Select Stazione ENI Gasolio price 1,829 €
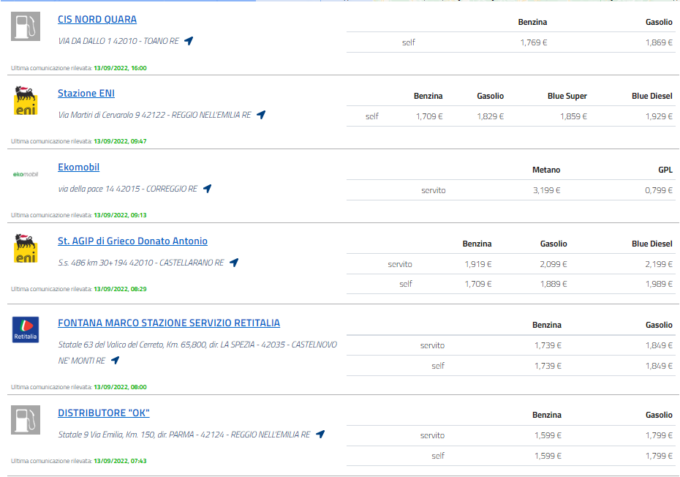 click(490, 116)
